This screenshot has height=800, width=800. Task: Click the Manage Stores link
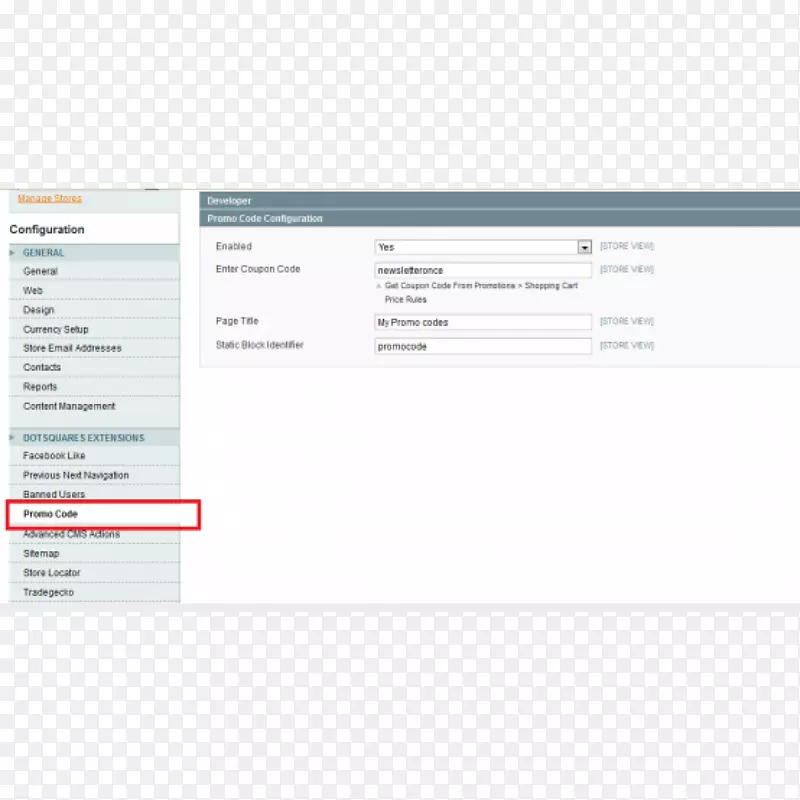click(x=50, y=198)
